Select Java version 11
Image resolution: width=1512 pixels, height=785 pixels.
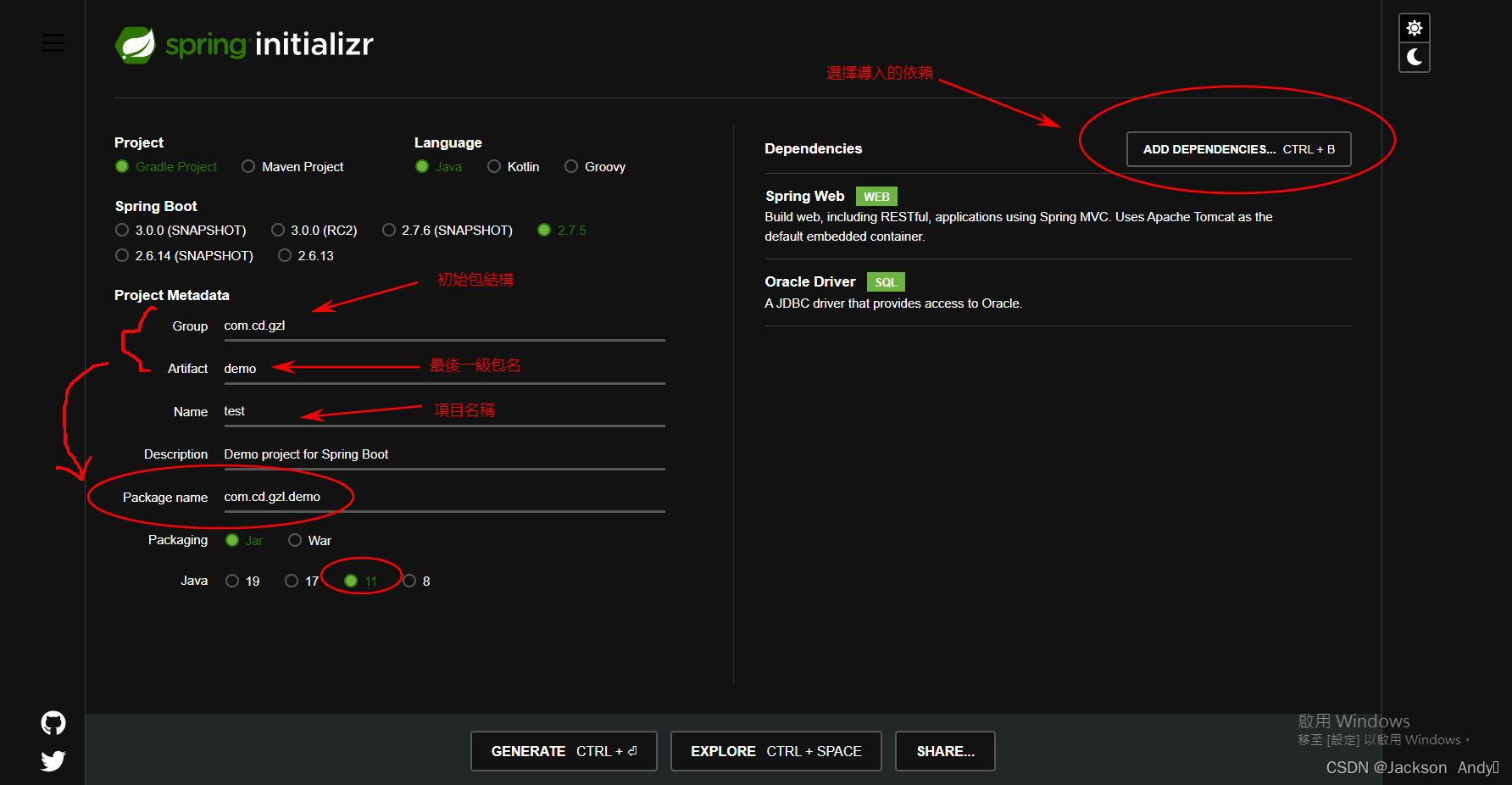coord(361,582)
